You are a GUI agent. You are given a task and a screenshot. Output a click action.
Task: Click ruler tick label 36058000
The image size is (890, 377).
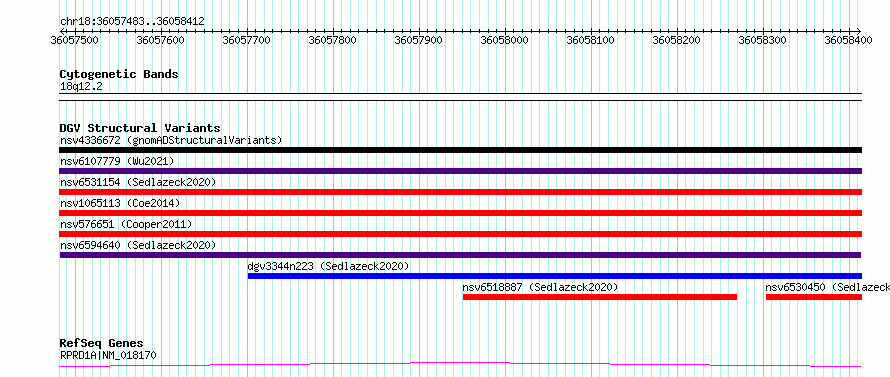pyautogui.click(x=505, y=40)
